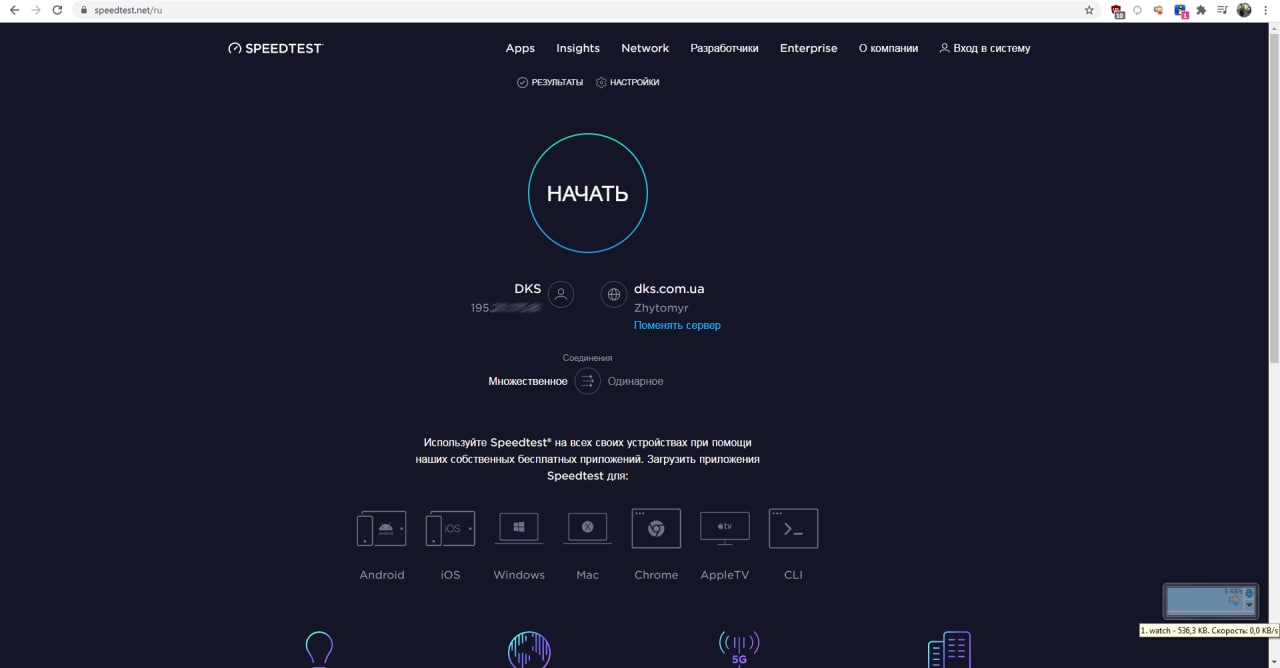Image resolution: width=1280 pixels, height=668 pixels.
Task: Click the Chrome profile avatar
Action: tap(1244, 10)
